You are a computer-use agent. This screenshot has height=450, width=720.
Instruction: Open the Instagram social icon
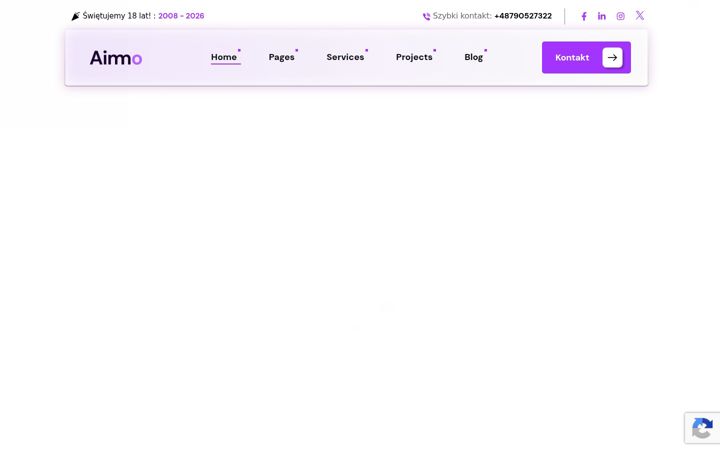(620, 17)
